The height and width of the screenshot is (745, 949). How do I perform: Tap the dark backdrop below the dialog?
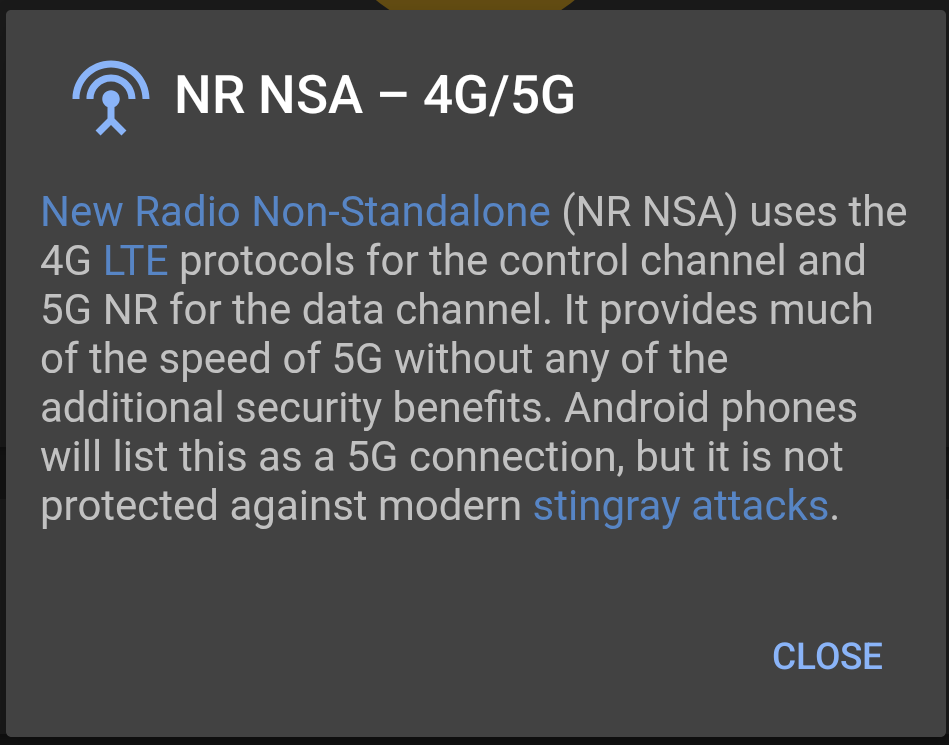click(475, 741)
